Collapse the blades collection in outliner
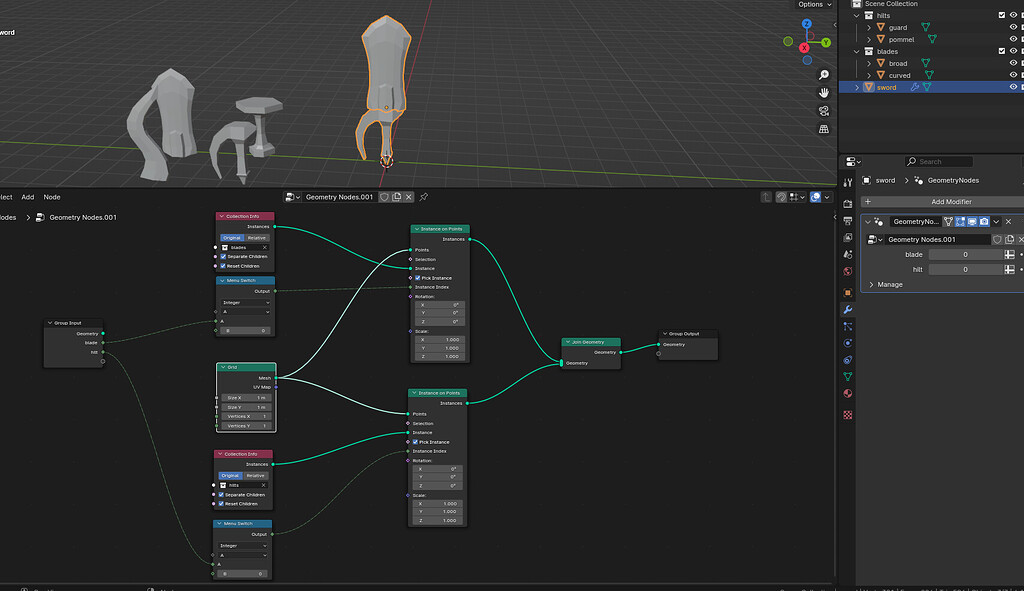The image size is (1024, 591). click(857, 52)
